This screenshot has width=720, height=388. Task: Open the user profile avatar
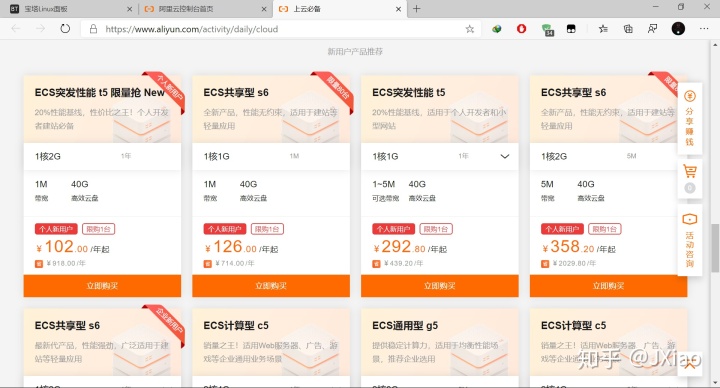(678, 29)
